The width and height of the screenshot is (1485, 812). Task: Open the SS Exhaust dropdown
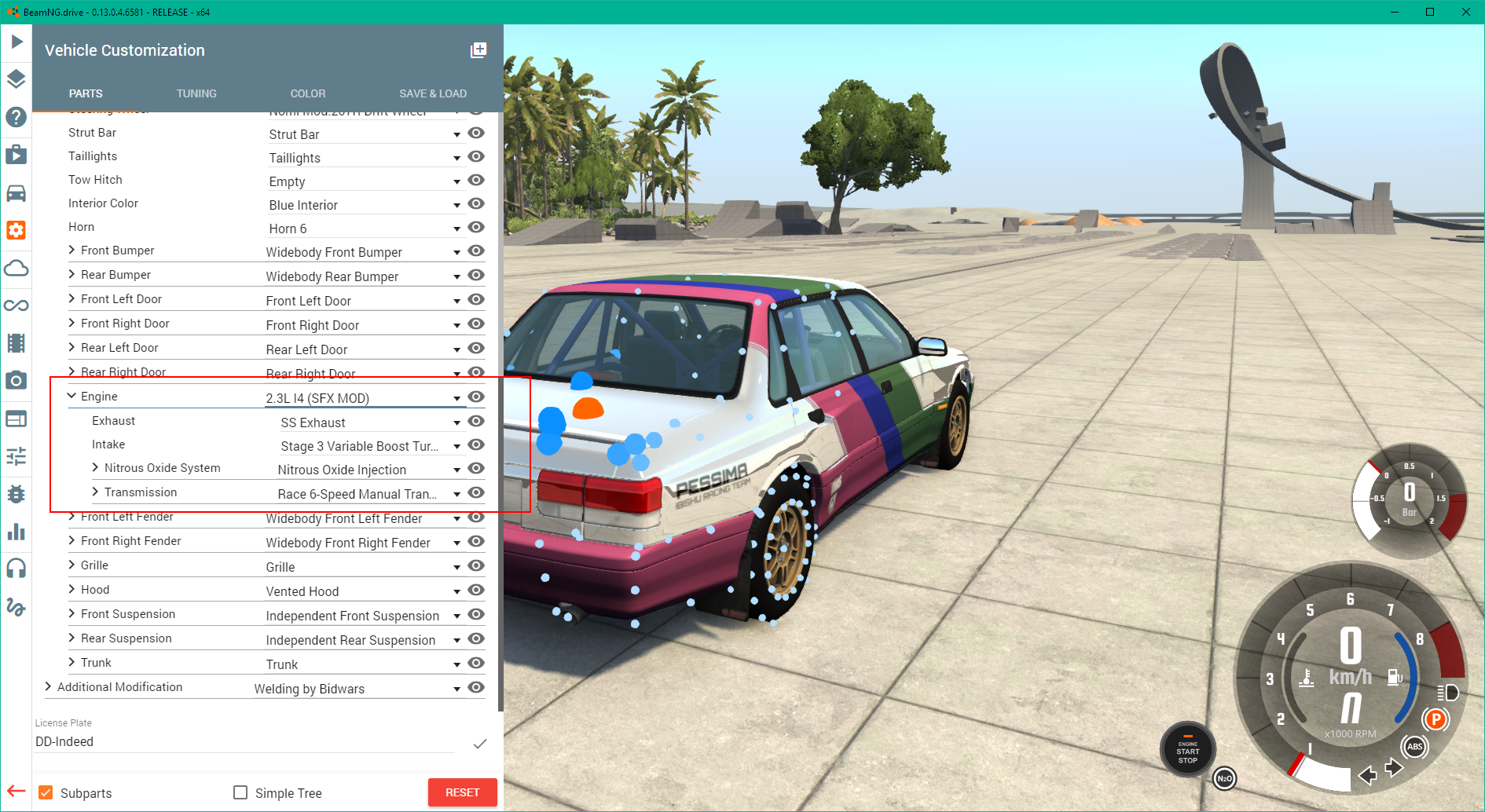coord(371,422)
